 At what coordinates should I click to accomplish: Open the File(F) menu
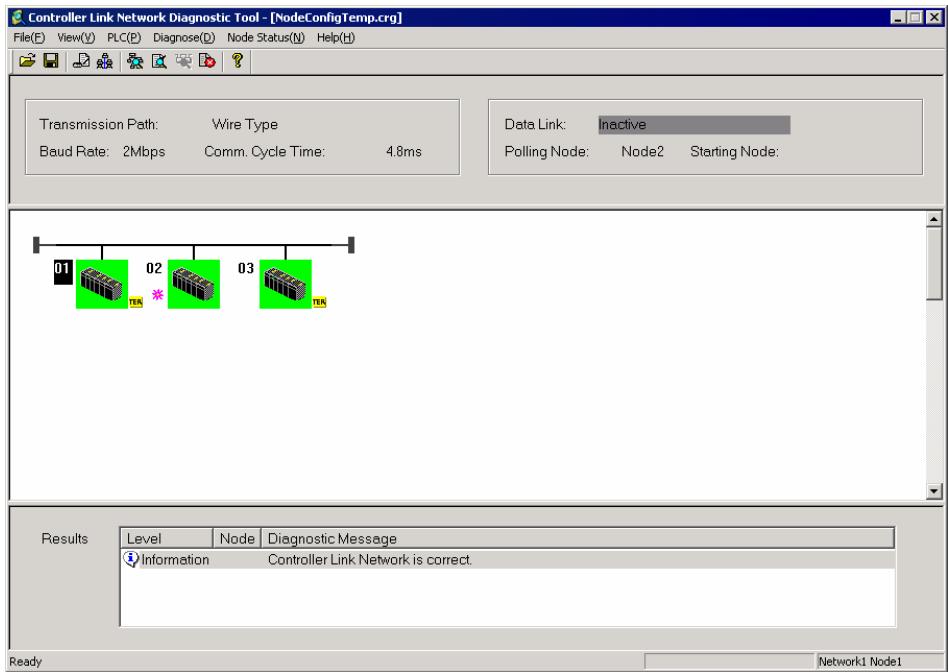pyautogui.click(x=29, y=38)
